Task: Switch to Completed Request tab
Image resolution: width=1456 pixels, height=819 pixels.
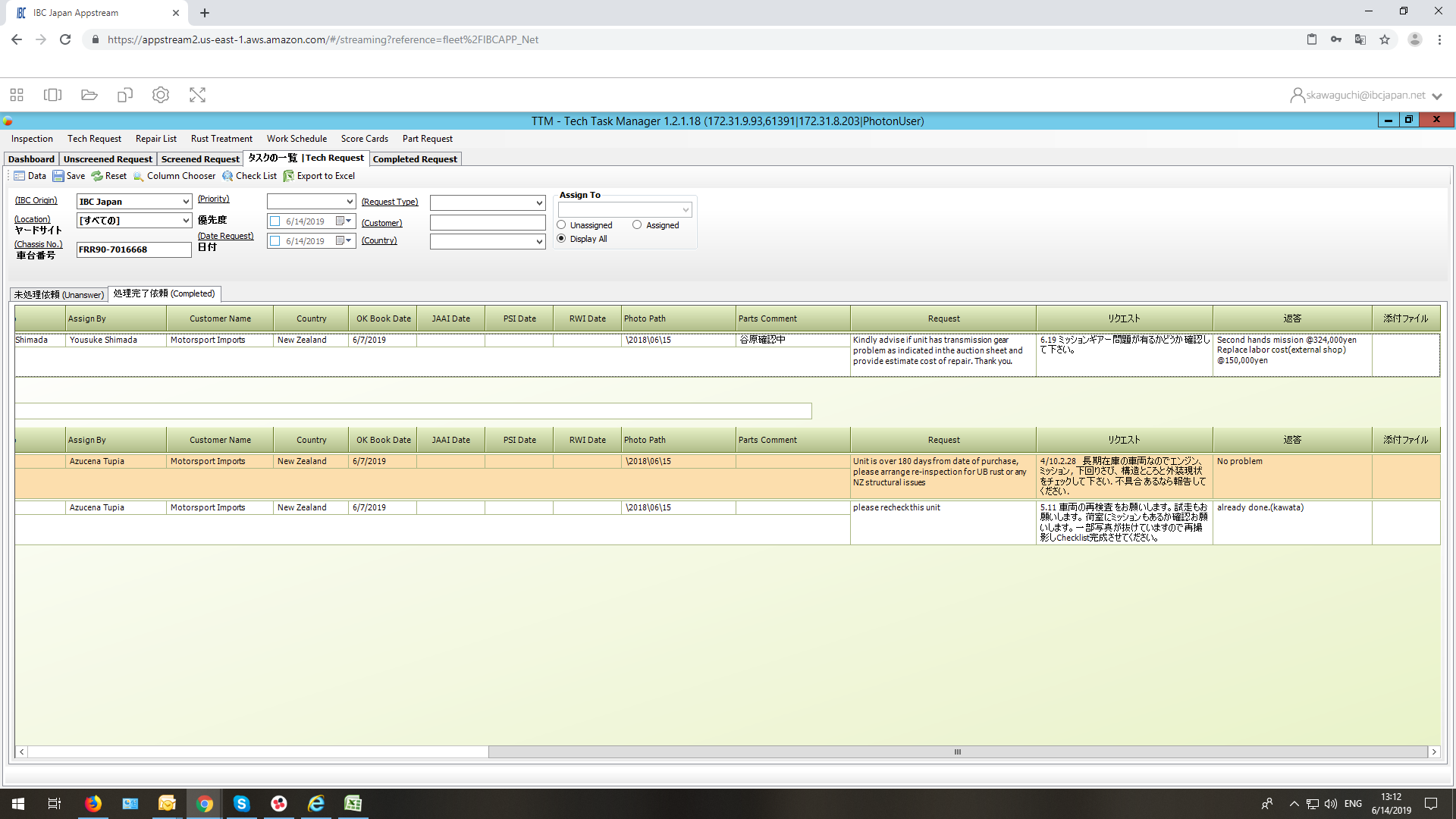Action: click(415, 159)
